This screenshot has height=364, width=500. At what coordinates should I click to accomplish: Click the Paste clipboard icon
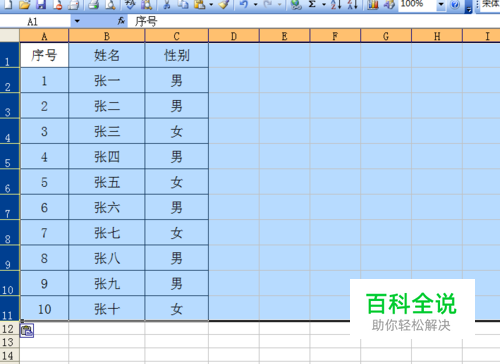199,4
